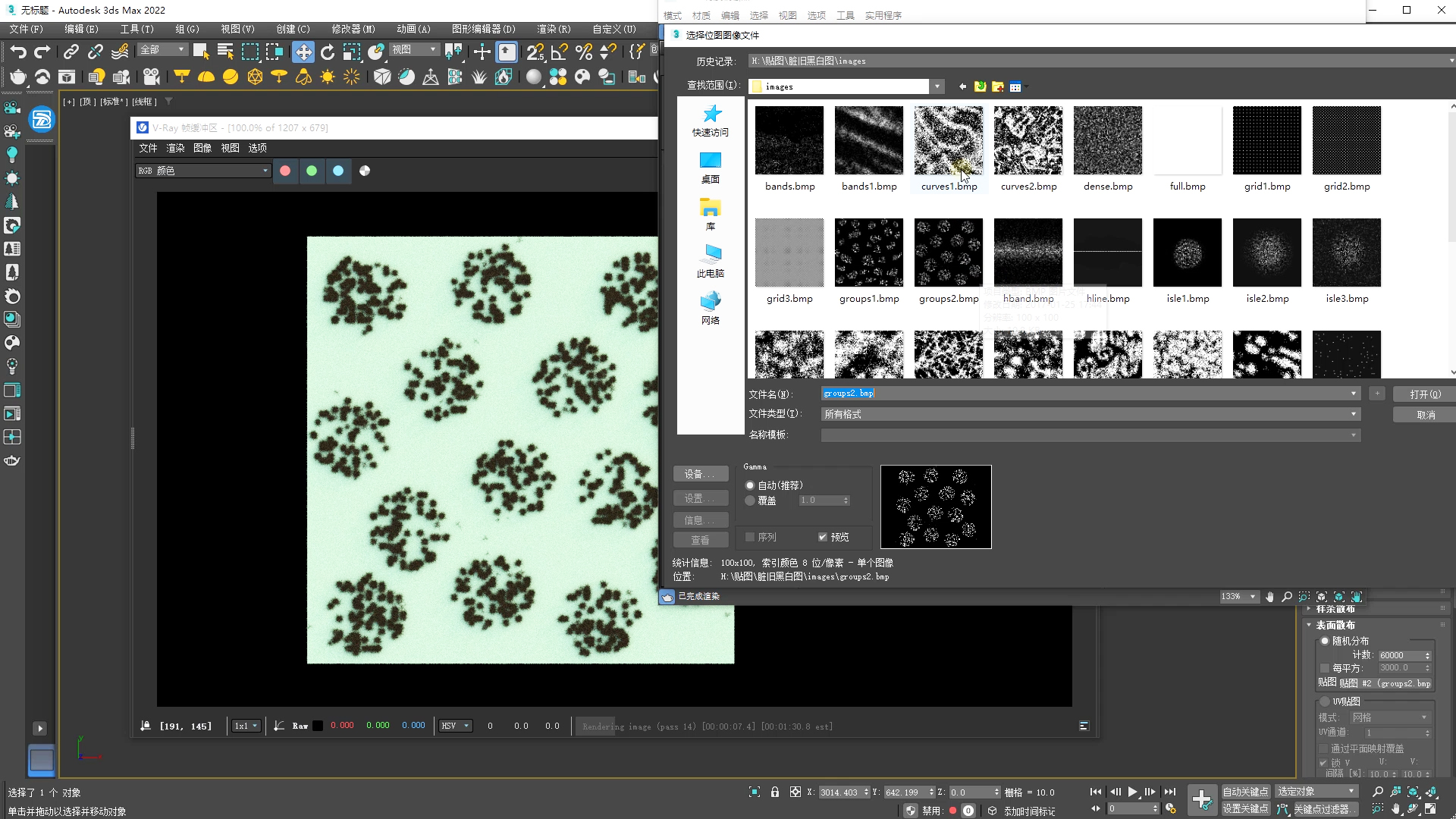
Task: Click the Play Animation button
Action: (1132, 792)
